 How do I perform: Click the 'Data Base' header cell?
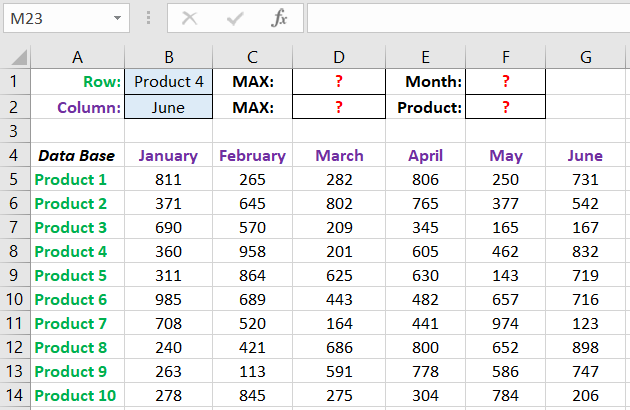click(x=78, y=155)
